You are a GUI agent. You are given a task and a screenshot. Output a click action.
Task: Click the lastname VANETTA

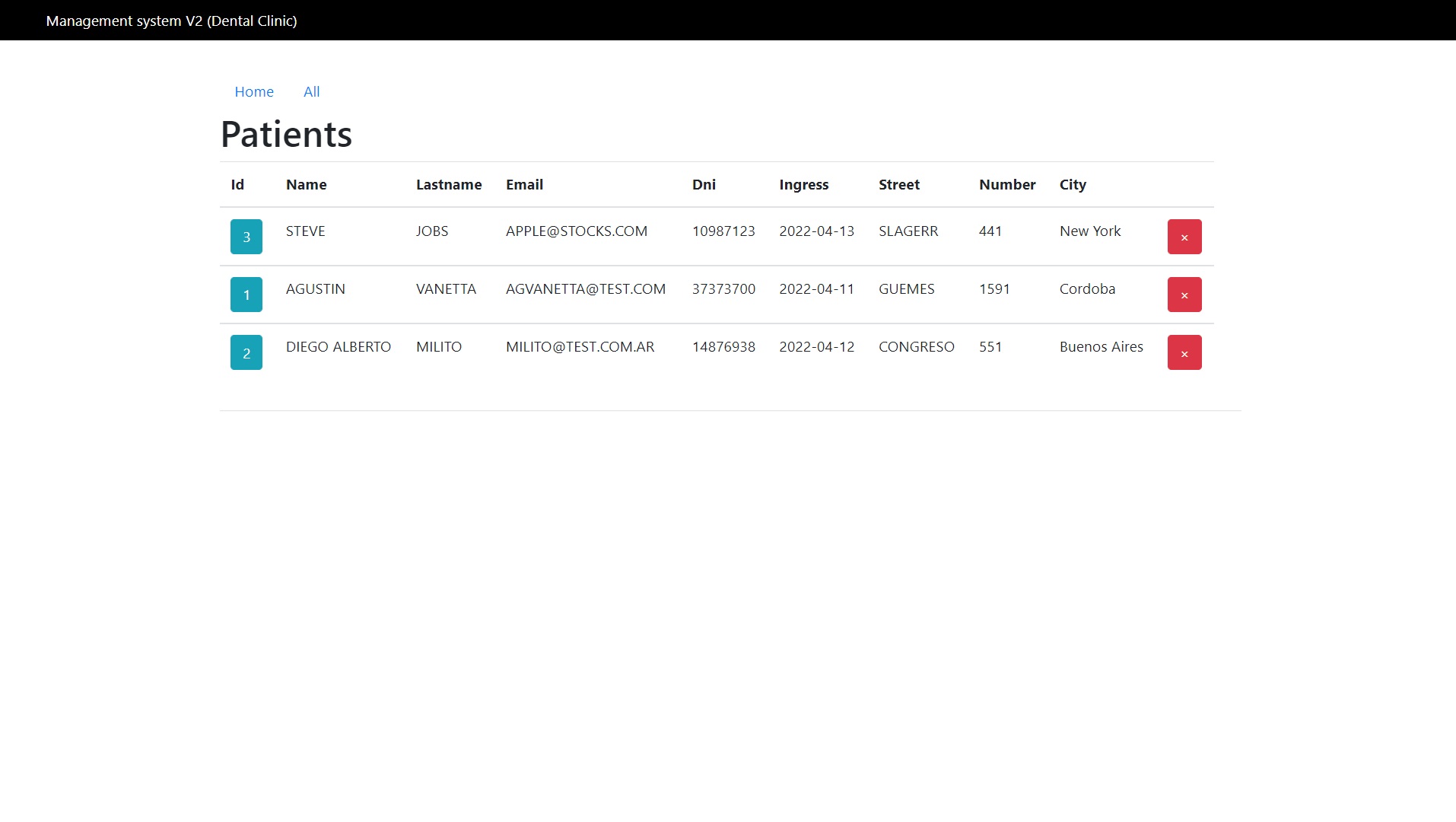[446, 288]
